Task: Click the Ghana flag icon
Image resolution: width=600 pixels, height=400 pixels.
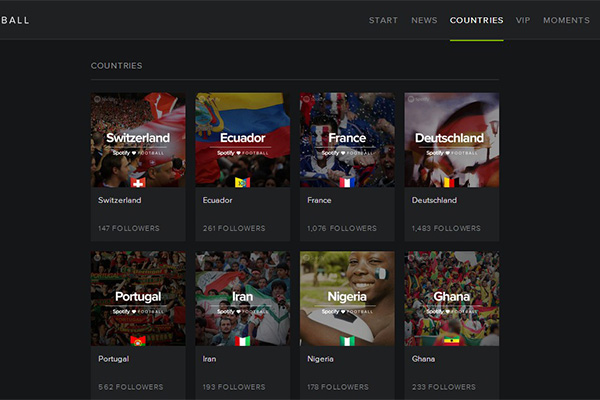Action: click(450, 340)
